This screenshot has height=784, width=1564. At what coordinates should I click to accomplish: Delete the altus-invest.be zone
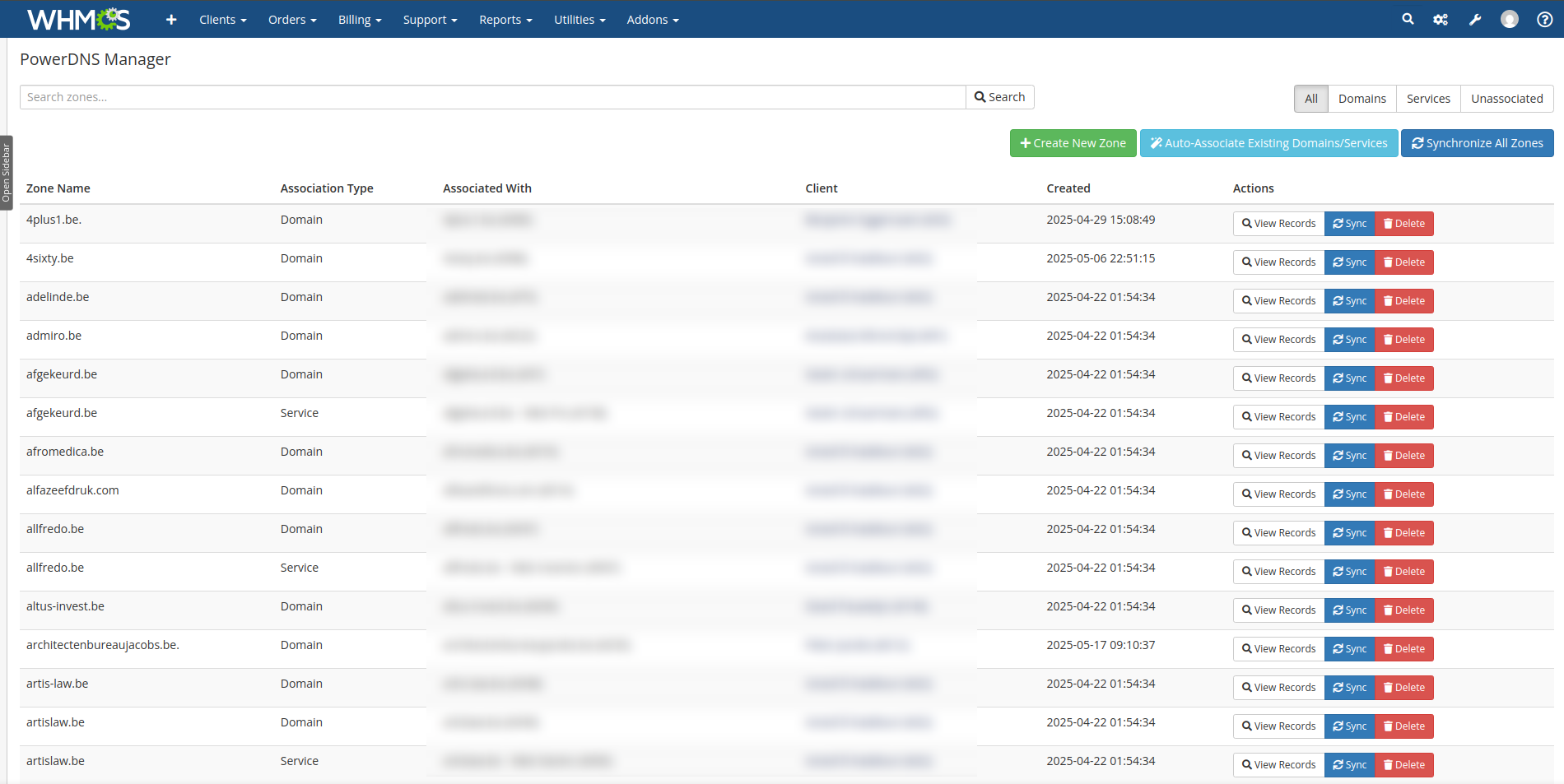pyautogui.click(x=1403, y=610)
